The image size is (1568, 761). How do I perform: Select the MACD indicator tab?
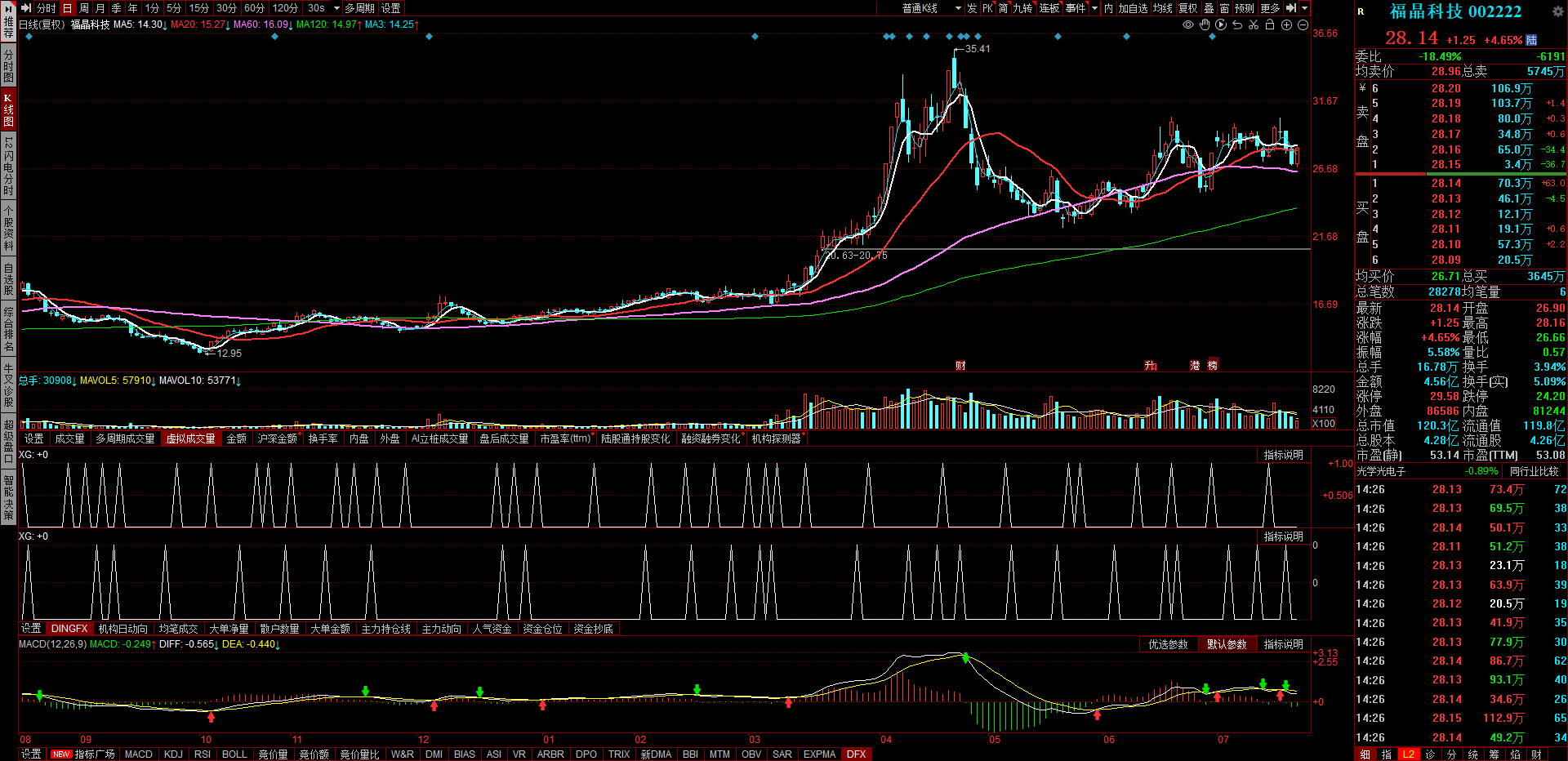138,754
